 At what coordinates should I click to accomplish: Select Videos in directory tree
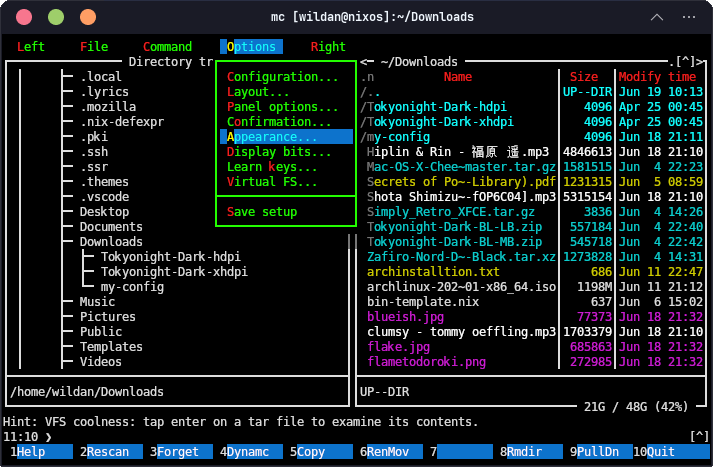(x=101, y=362)
